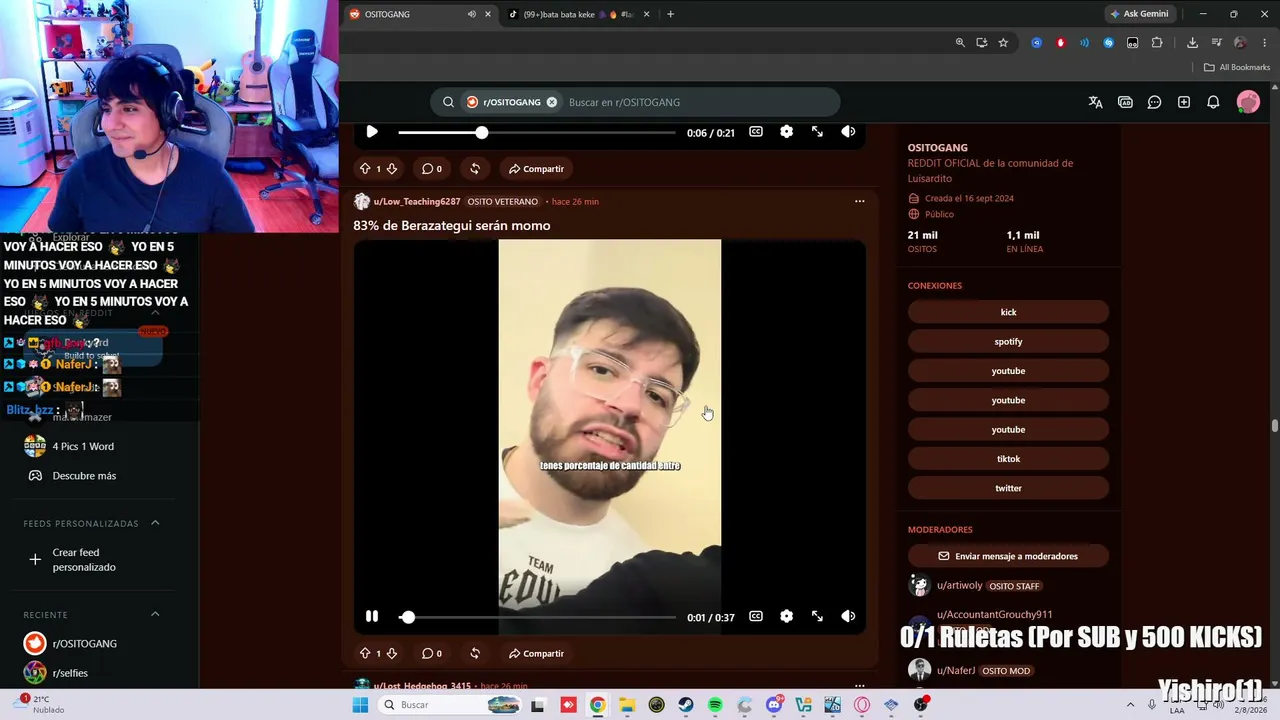Screen dimensions: 1280x720
Task: Collapse the Reciente section
Action: 155,614
